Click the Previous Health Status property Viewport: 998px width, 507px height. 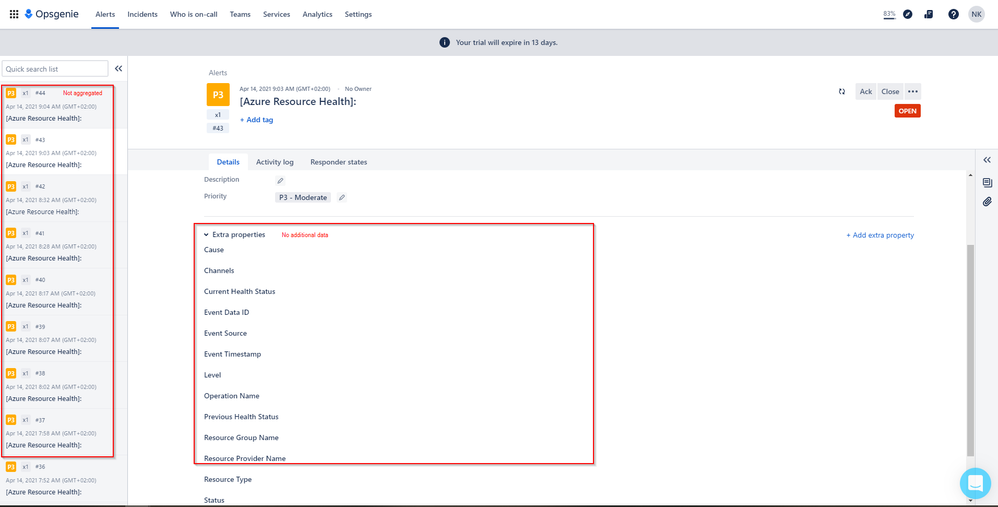point(241,417)
